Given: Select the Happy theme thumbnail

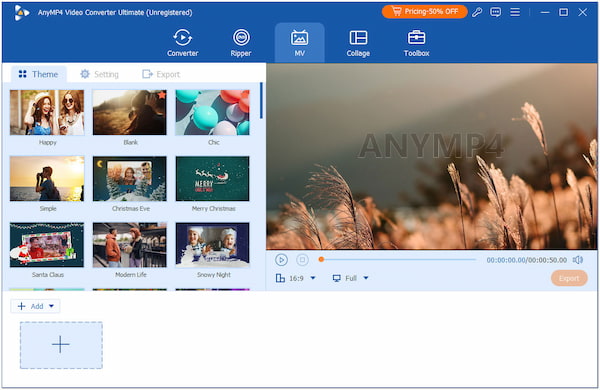Looking at the screenshot, I should [x=47, y=113].
